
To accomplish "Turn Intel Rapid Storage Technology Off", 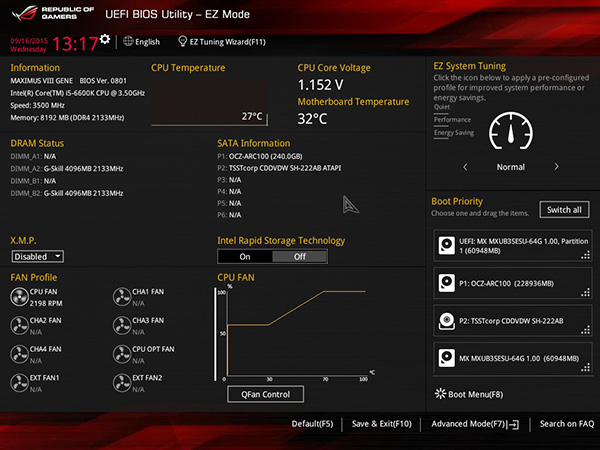I will click(x=300, y=256).
